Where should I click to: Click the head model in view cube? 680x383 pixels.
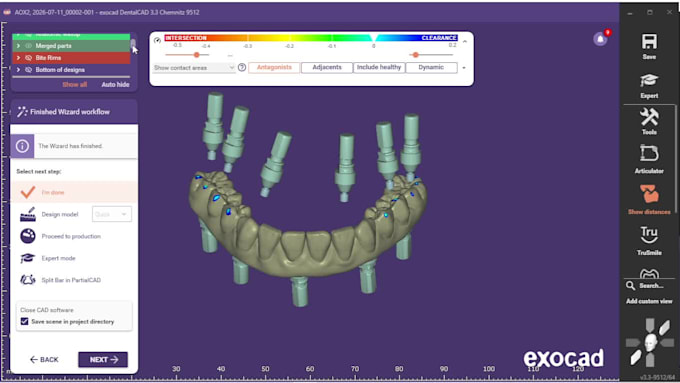click(650, 343)
